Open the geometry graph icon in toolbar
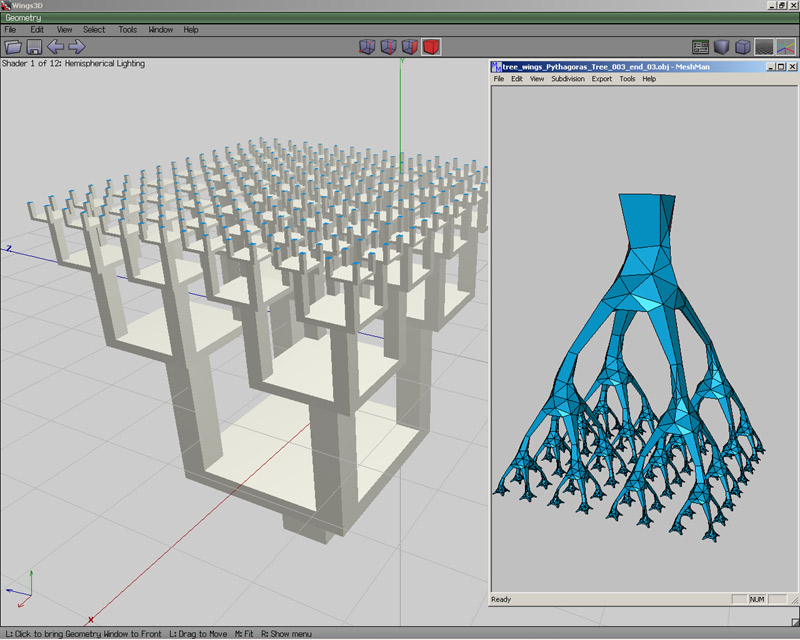800x640 pixels. coord(701,47)
